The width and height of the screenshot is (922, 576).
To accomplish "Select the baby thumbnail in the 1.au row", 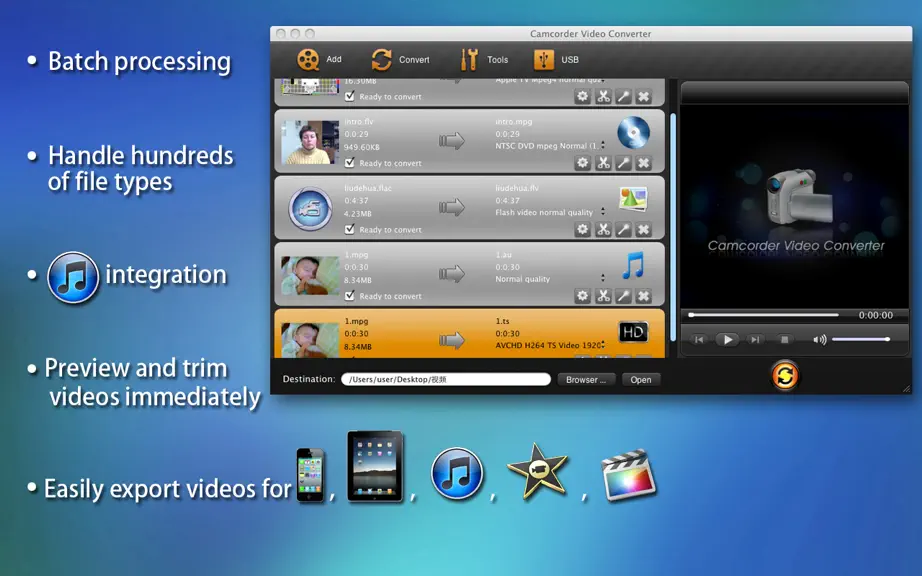I will [310, 274].
